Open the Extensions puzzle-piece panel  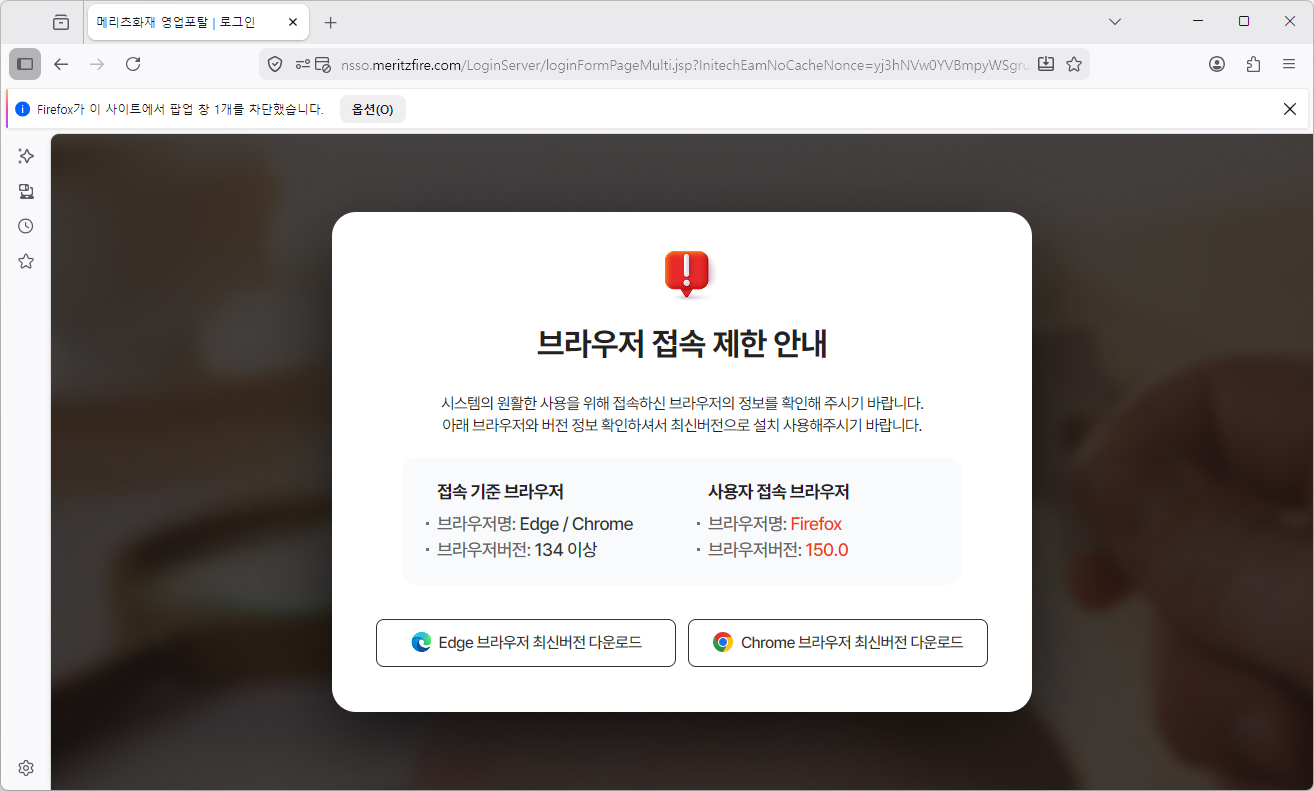pyautogui.click(x=1253, y=64)
